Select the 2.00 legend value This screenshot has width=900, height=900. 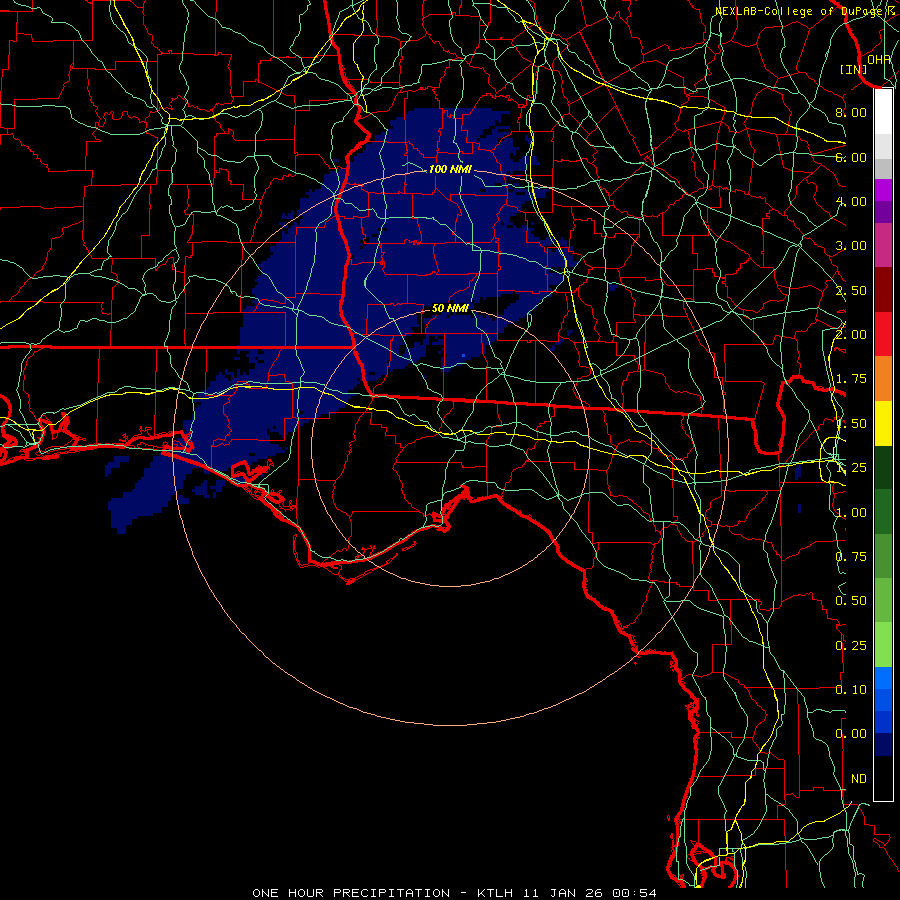851,335
